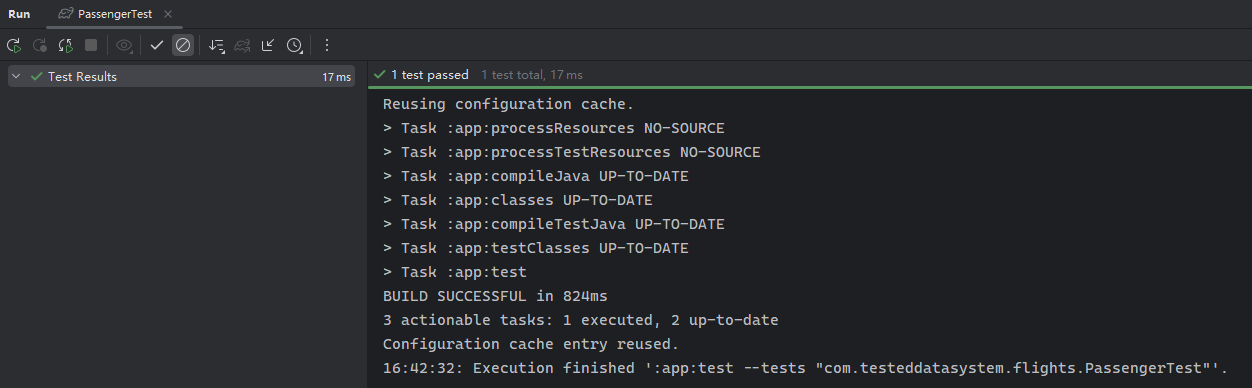Viewport: 1252px width, 388px height.
Task: Click 'BUILD SUCCESSFUL in 824ms' line
Action: (x=495, y=296)
